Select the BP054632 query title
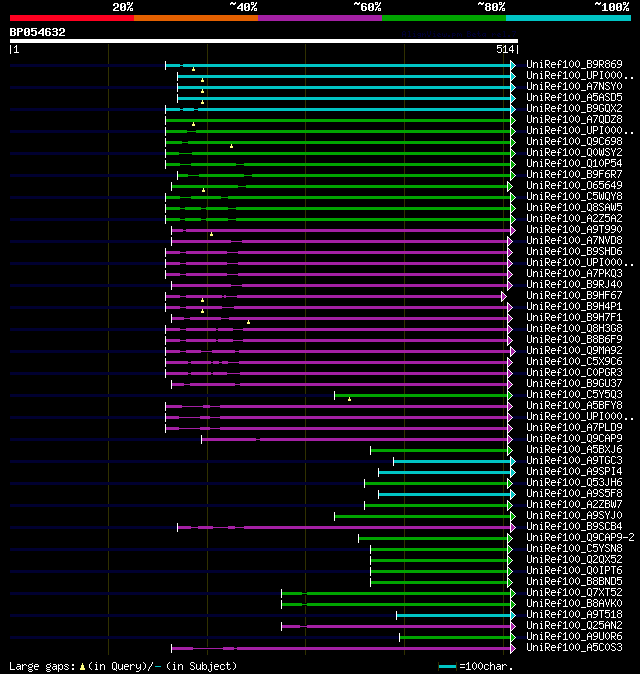The image size is (640, 674). (37, 32)
